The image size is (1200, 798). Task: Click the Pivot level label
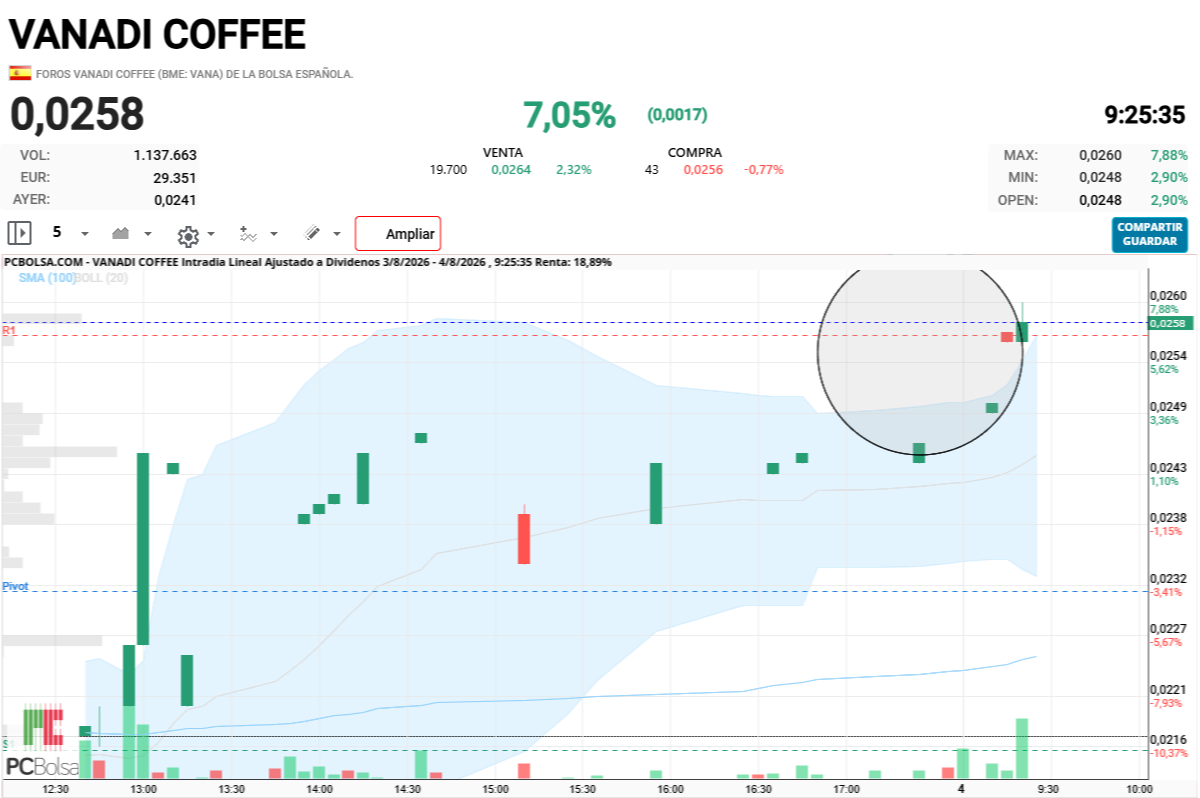point(15,586)
